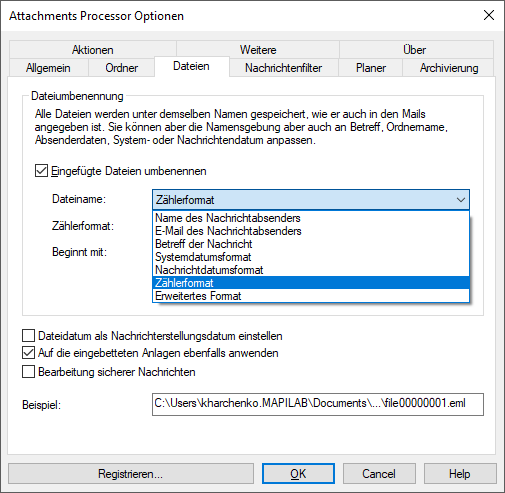Screen dimensions: 505x493
Task: Uncheck Eingefügte Dateien umbenennen
Action: click(41, 171)
